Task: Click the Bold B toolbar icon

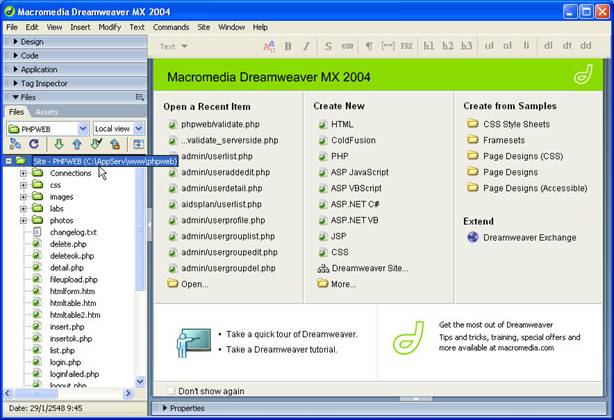Action: click(288, 46)
